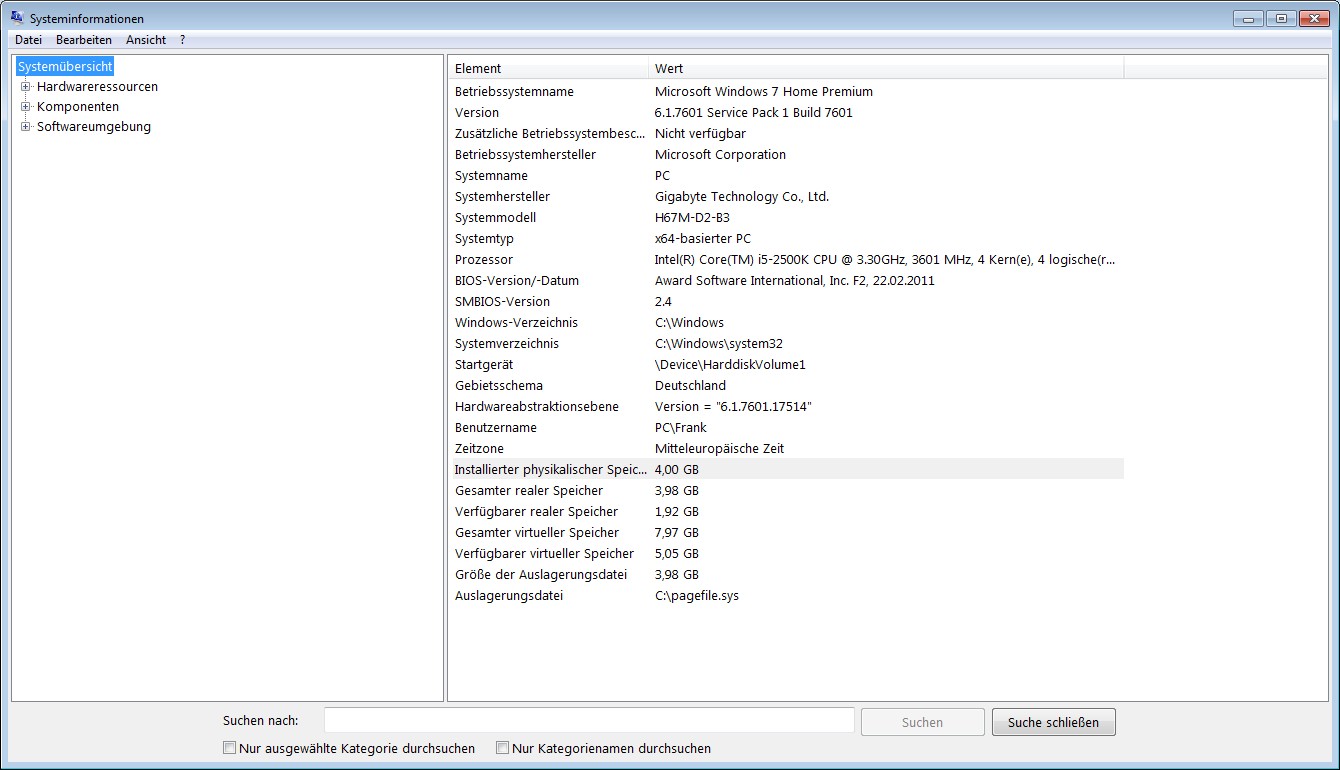The width and height of the screenshot is (1340, 770).
Task: Click the 1,92 GB available memory value
Action: point(677,511)
